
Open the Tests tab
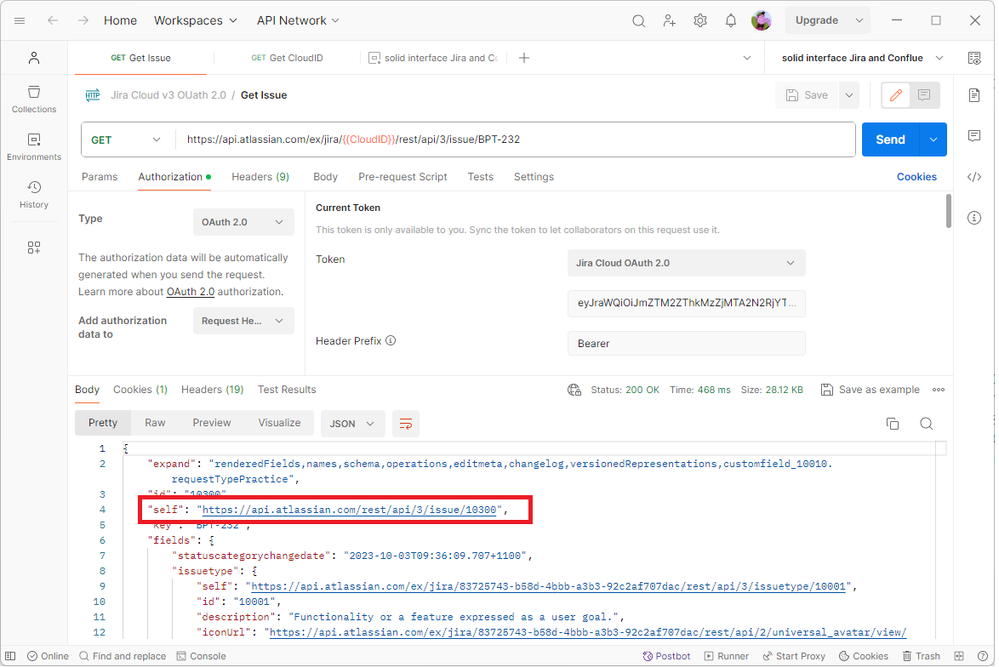point(480,177)
